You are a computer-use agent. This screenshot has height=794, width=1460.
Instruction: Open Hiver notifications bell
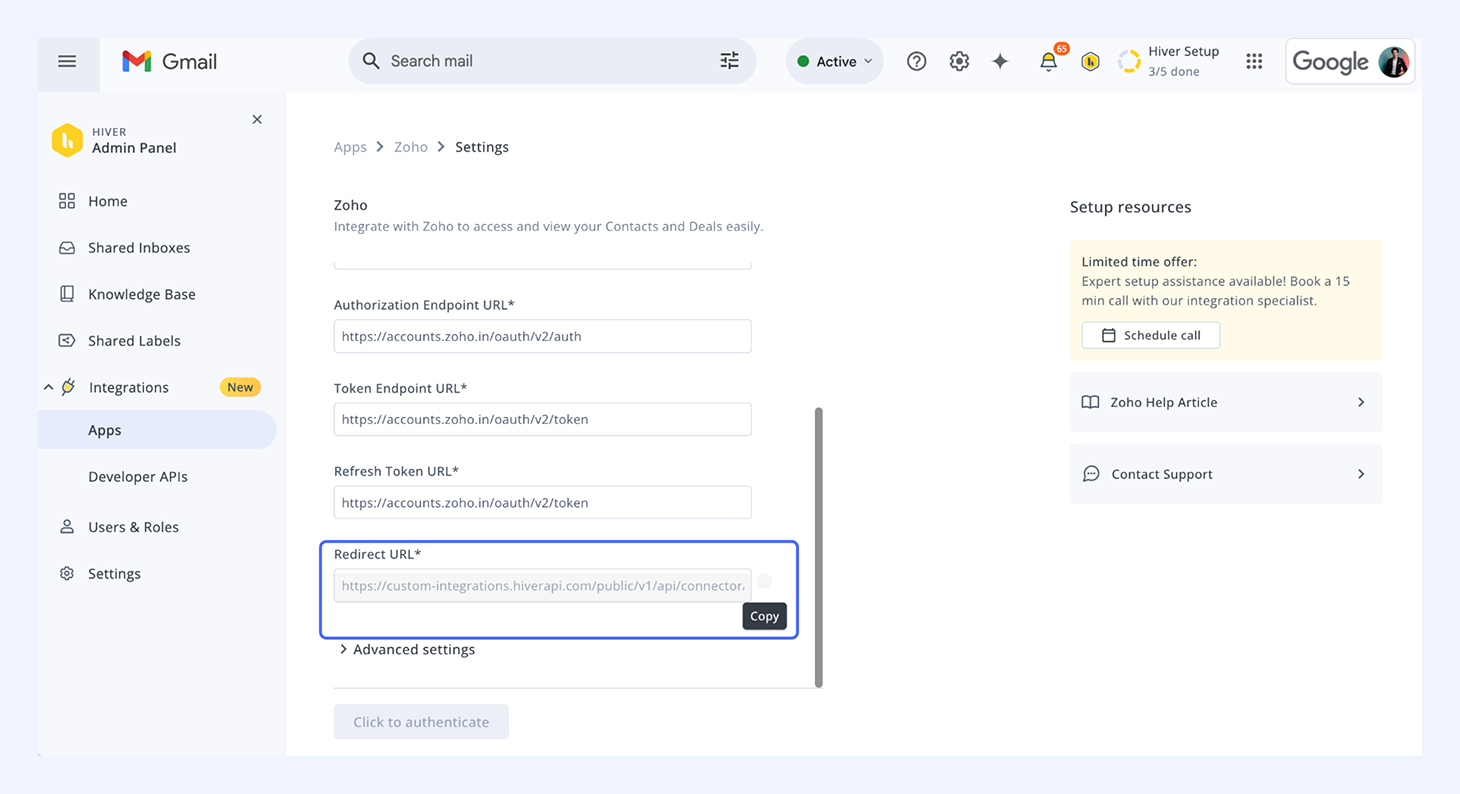click(x=1048, y=62)
